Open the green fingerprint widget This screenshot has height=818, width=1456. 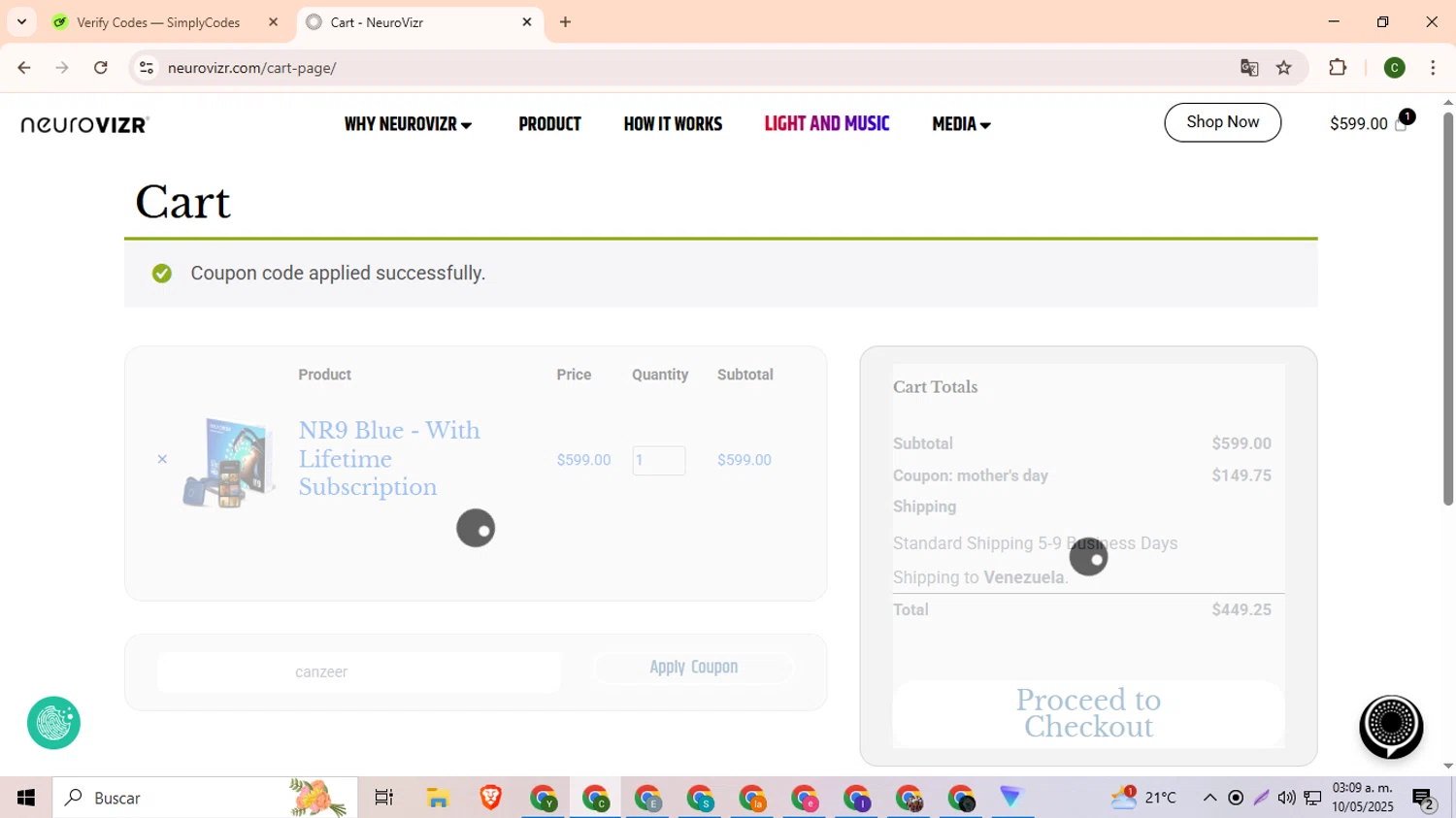point(53,723)
